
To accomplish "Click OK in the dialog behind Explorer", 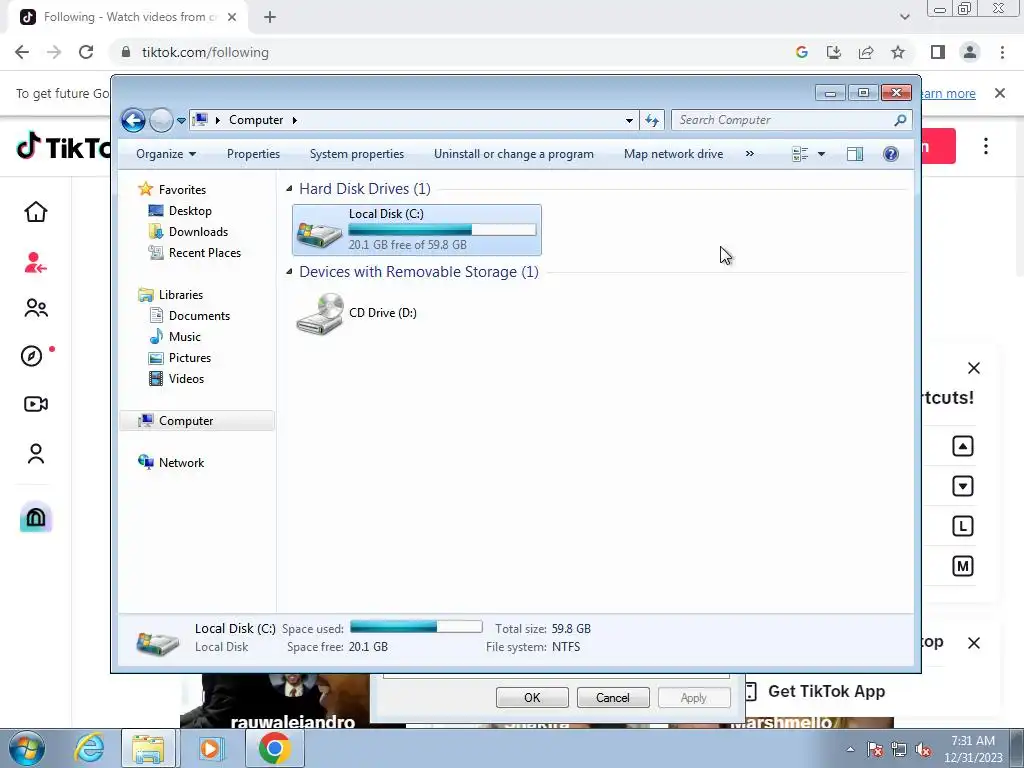I will pyautogui.click(x=532, y=697).
